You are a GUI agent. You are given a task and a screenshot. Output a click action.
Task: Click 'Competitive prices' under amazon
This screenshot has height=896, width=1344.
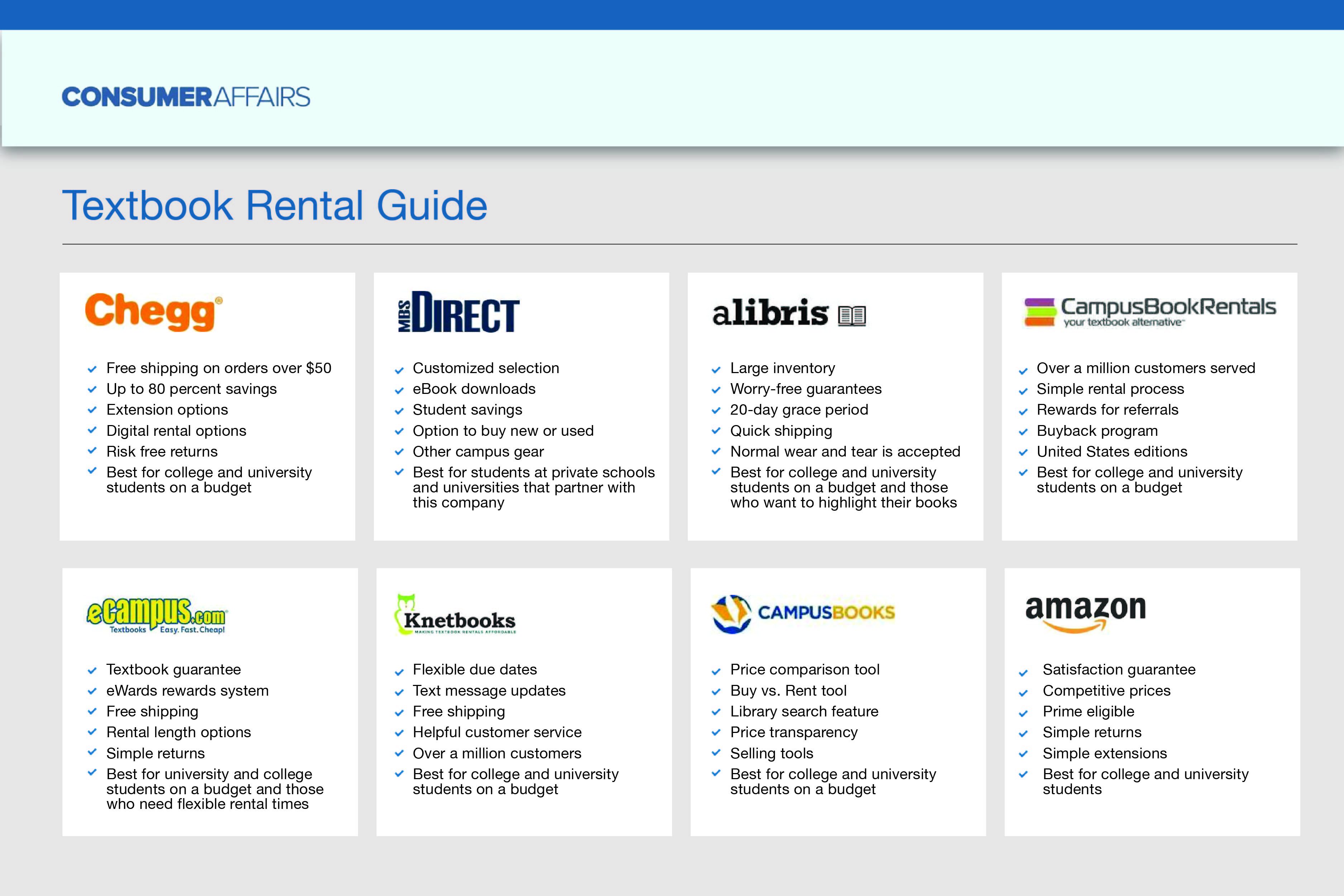[1106, 690]
